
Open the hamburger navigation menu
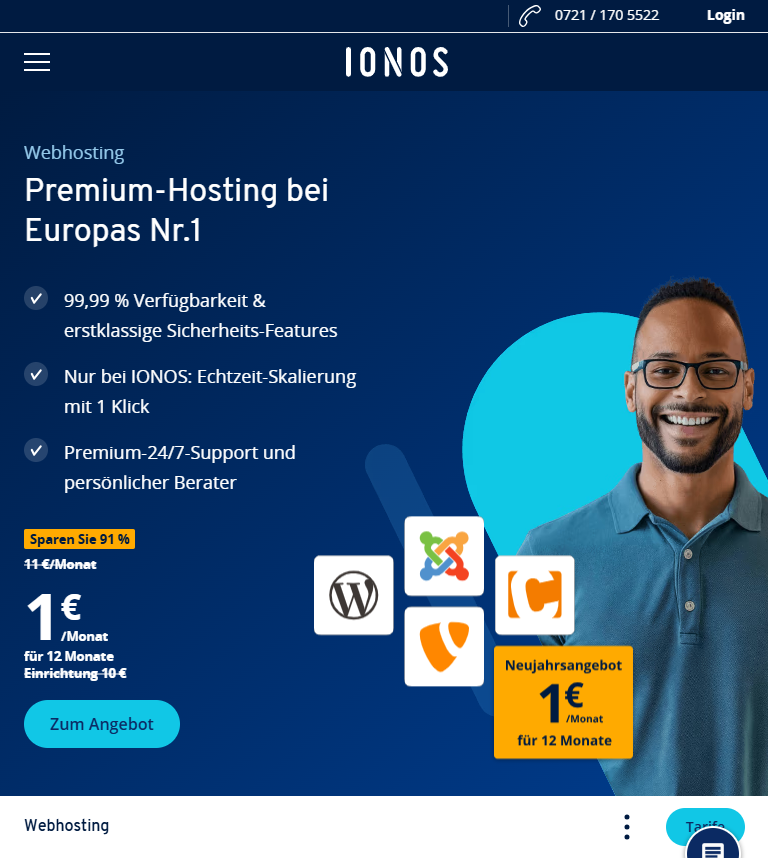pyautogui.click(x=37, y=62)
